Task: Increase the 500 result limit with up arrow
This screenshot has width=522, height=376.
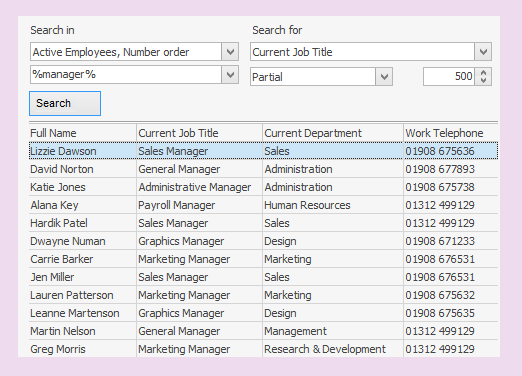Action: tap(483, 72)
